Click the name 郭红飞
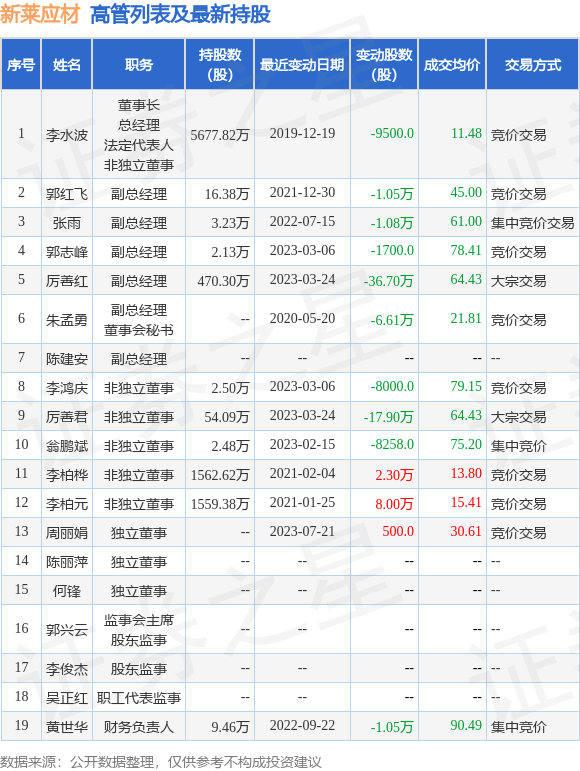Image resolution: width=580 pixels, height=771 pixels. [x=67, y=194]
